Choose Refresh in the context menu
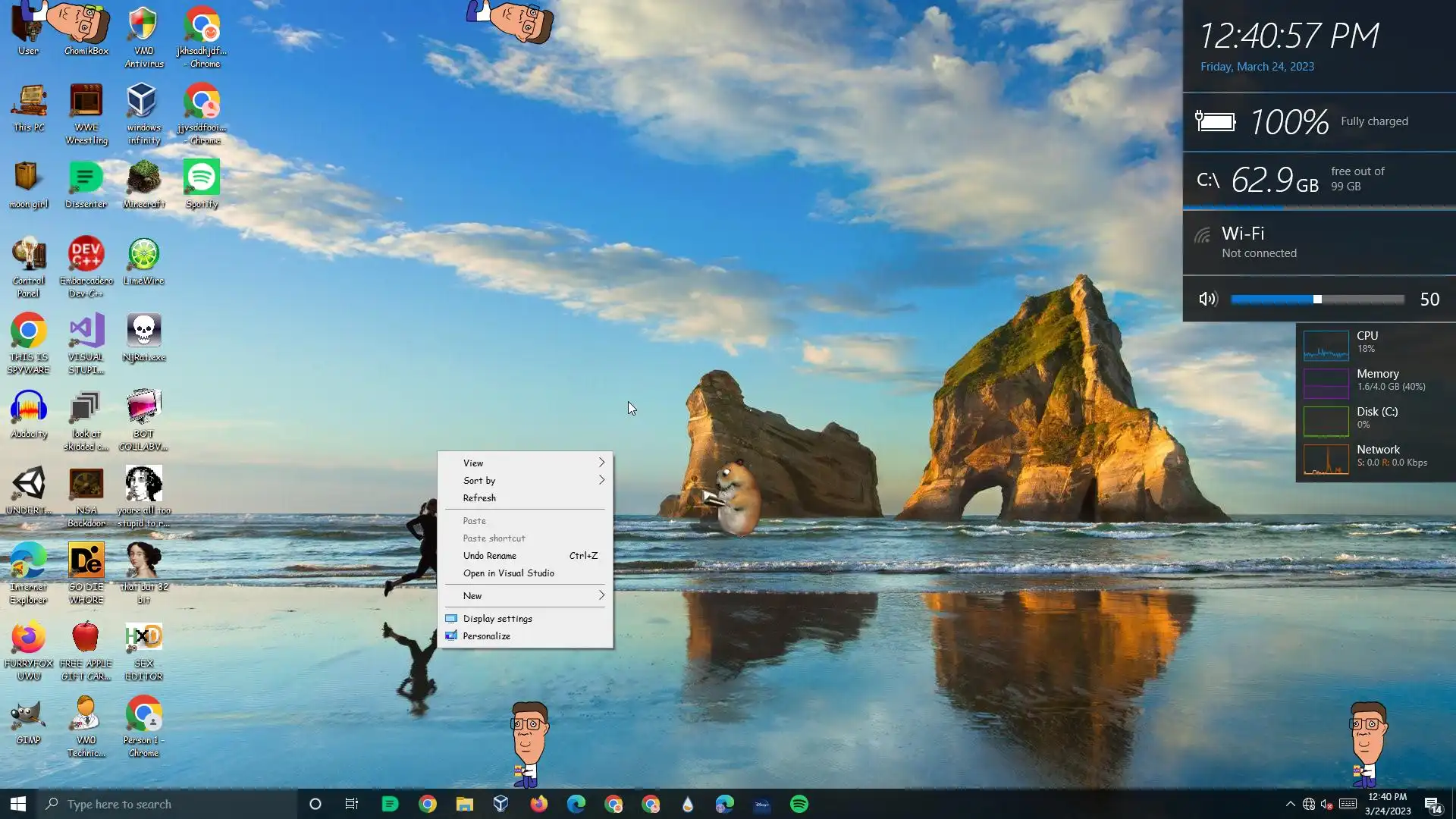This screenshot has height=819, width=1456. [x=479, y=497]
